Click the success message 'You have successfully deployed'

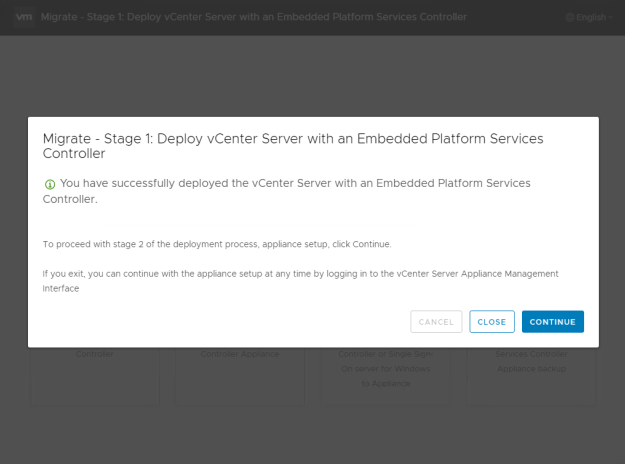[287, 191]
